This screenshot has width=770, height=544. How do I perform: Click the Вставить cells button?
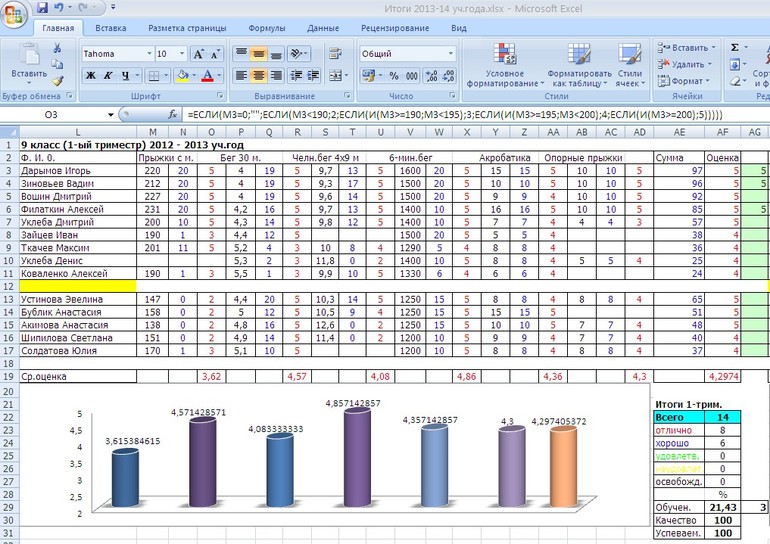687,48
